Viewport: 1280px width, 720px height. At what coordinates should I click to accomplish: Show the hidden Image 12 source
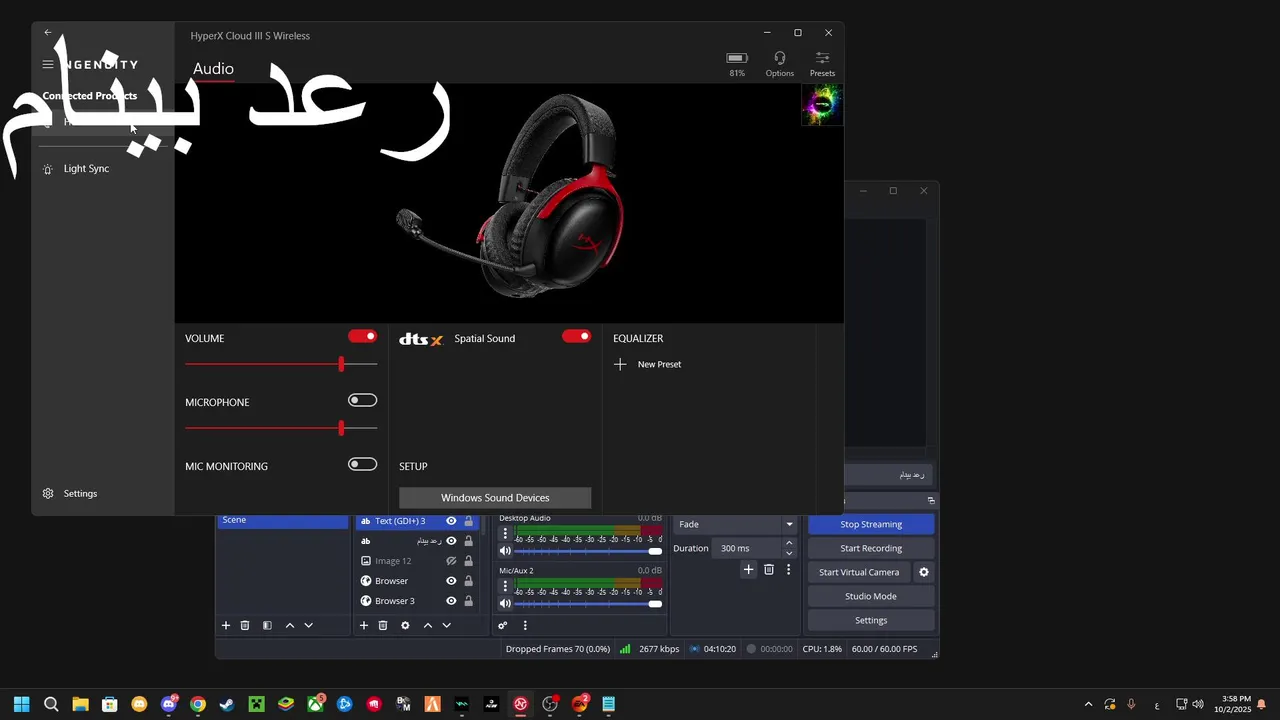click(451, 561)
